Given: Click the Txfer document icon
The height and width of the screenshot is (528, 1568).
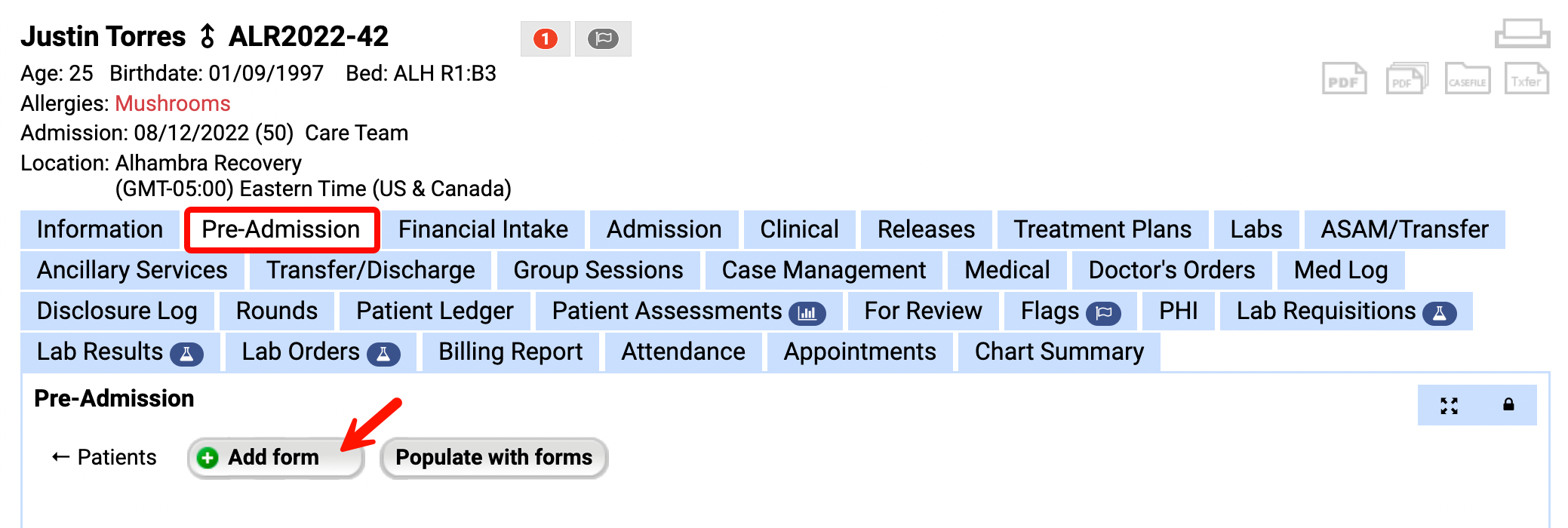Looking at the screenshot, I should tap(1526, 78).
